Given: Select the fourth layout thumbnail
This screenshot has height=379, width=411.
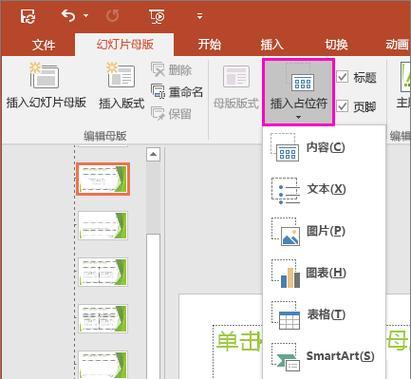Looking at the screenshot, I should [x=103, y=318].
